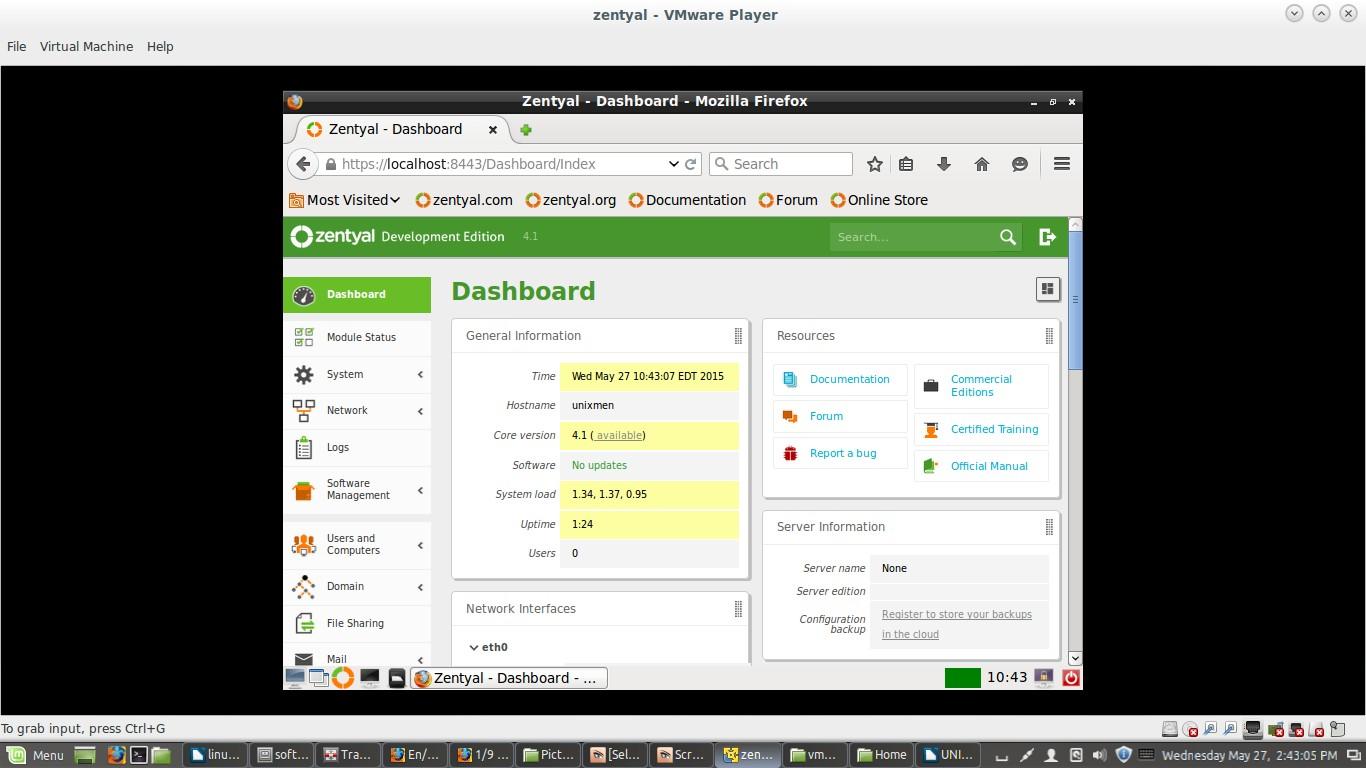The image size is (1366, 768).
Task: Click red power icon in guest taskbar
Action: (x=1070, y=678)
